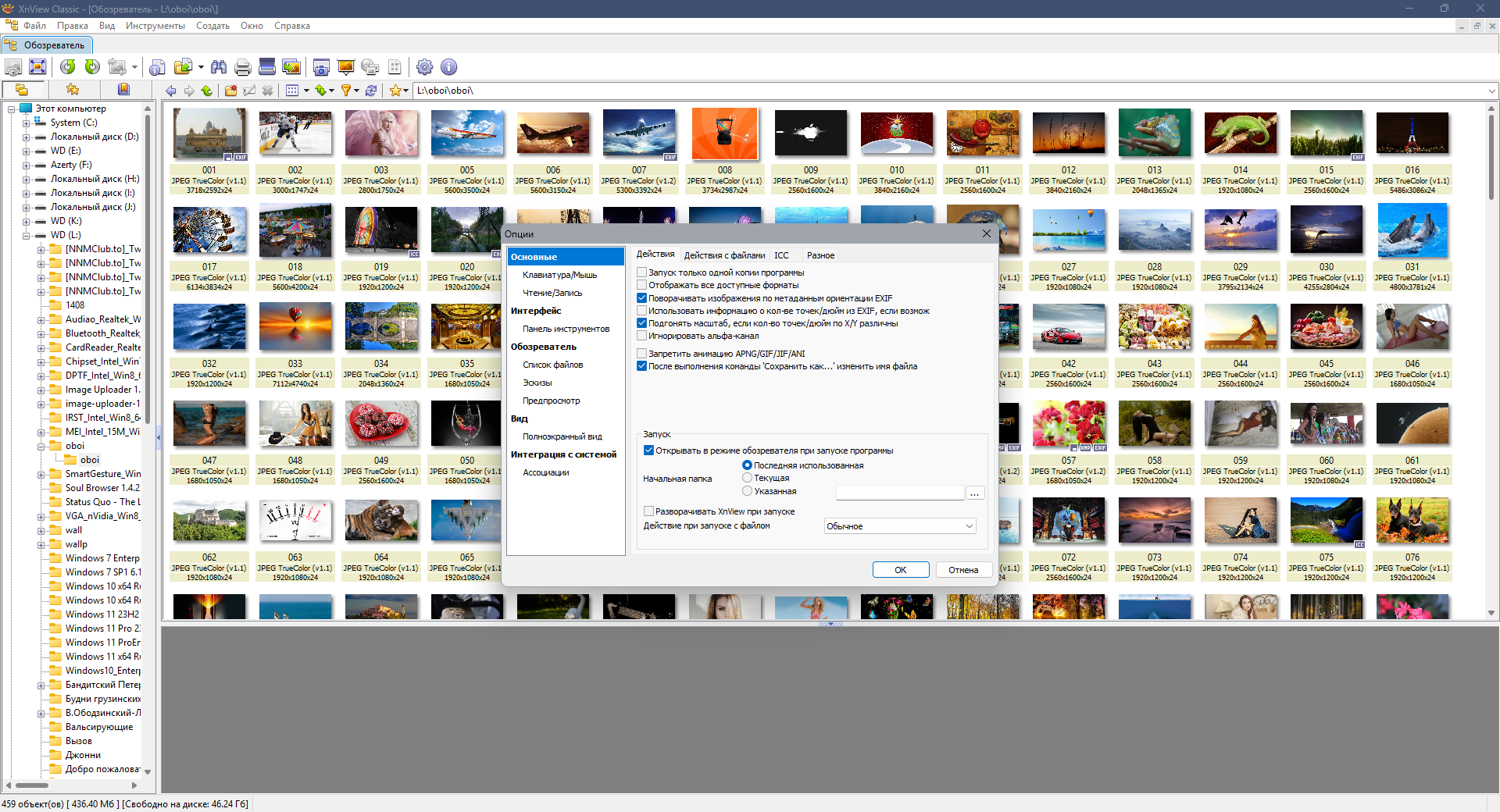
Task: Create new folder via starred folder icon
Action: tap(230, 91)
